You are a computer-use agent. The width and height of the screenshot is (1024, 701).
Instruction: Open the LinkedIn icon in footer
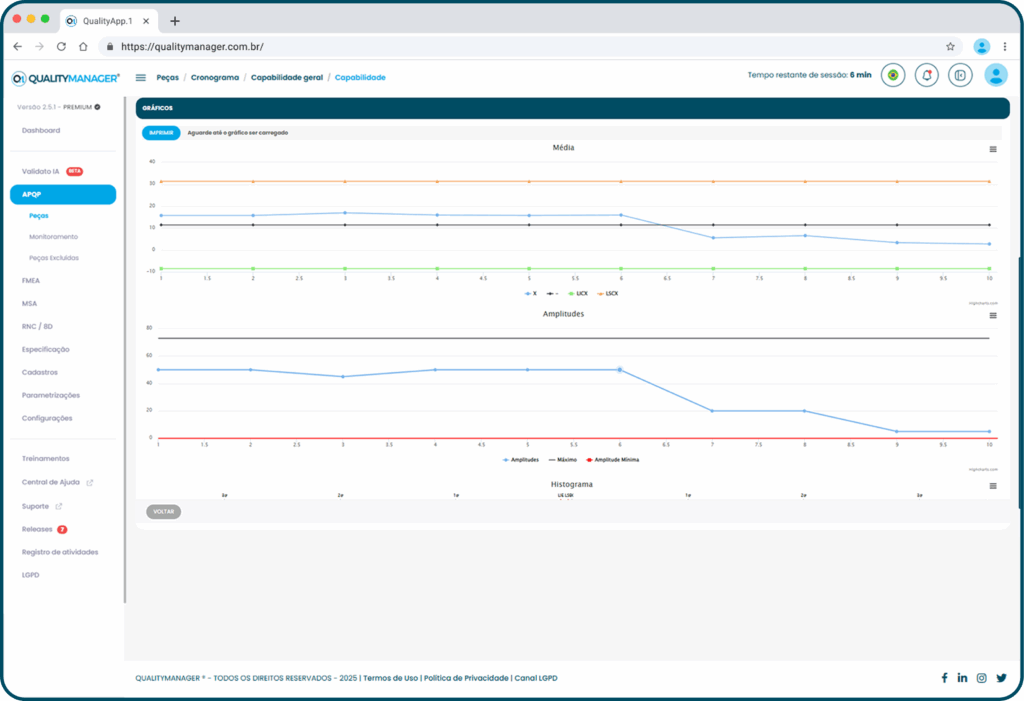tap(962, 678)
